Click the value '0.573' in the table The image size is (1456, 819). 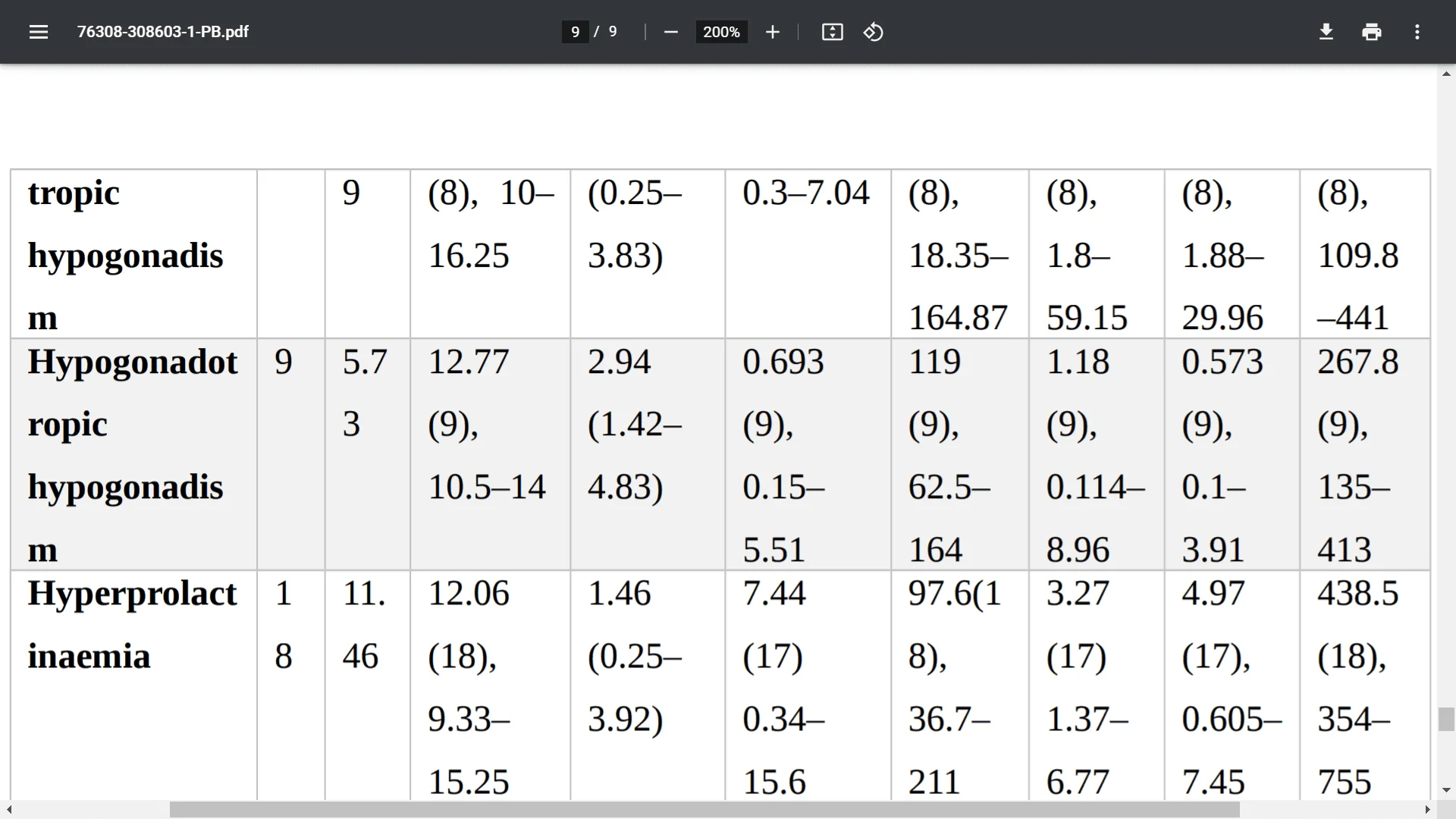pyautogui.click(x=1222, y=362)
